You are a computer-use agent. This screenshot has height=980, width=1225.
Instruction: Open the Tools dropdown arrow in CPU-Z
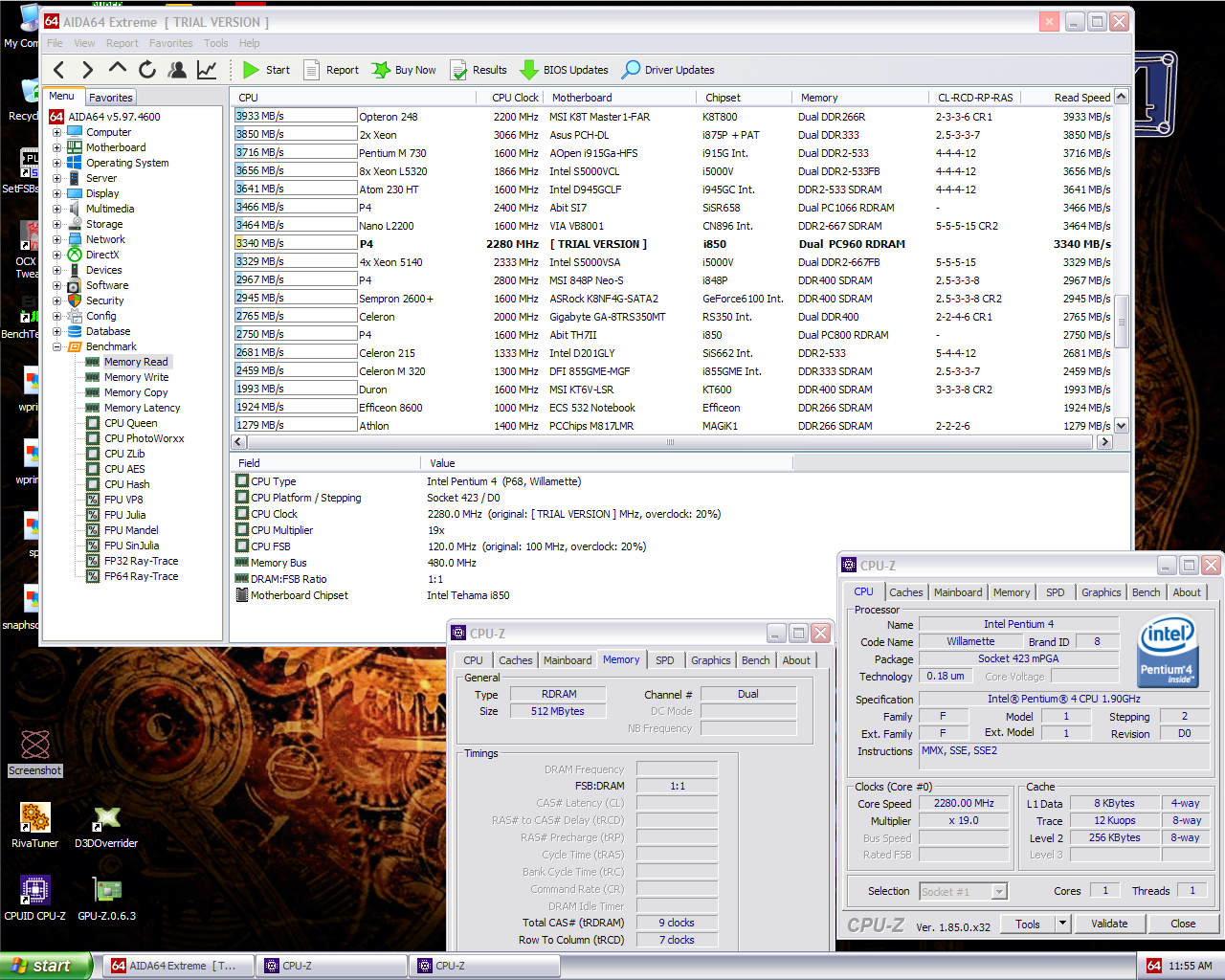(1062, 924)
